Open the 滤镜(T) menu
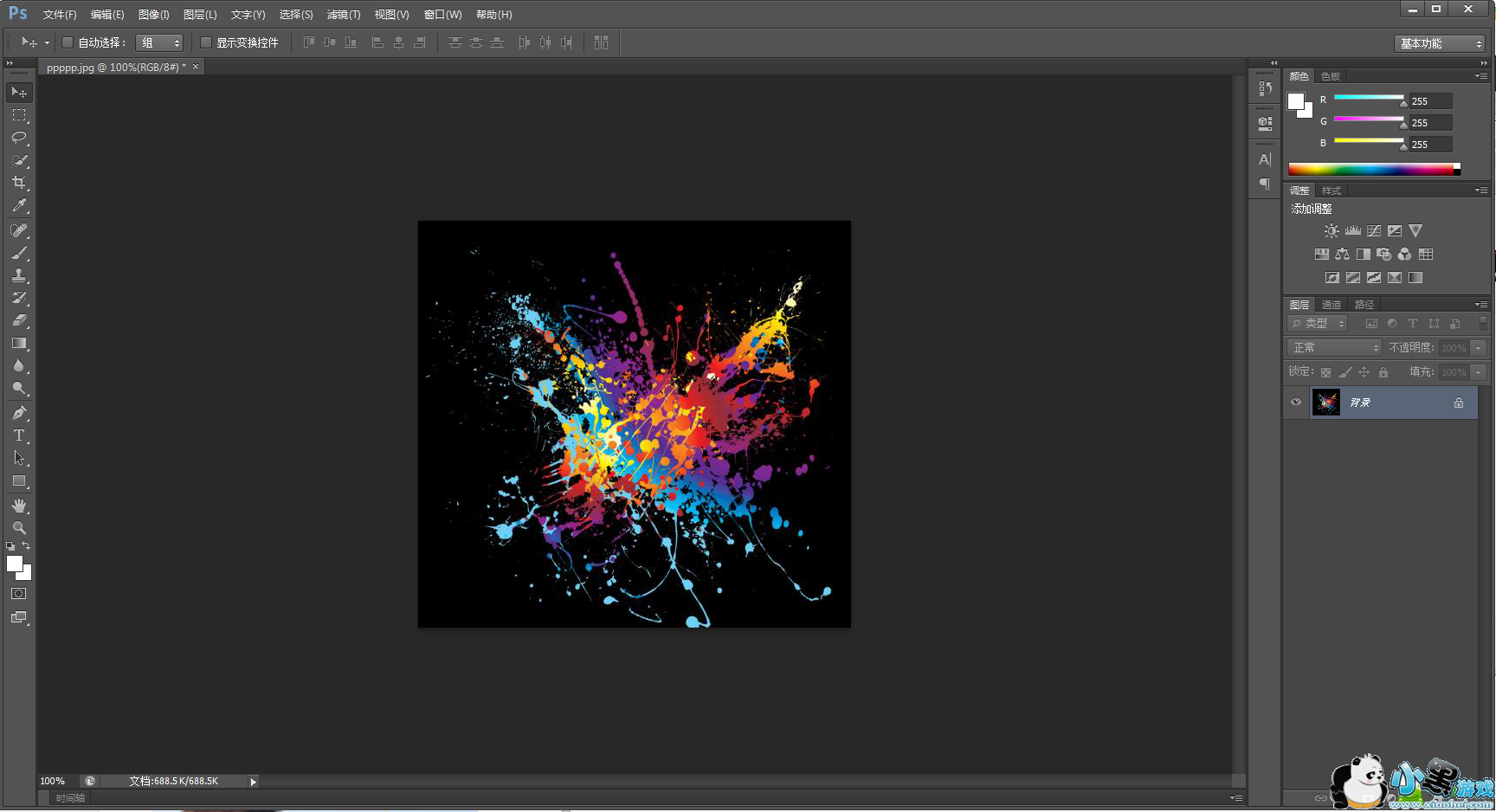Image resolution: width=1496 pixels, height=812 pixels. pos(344,15)
